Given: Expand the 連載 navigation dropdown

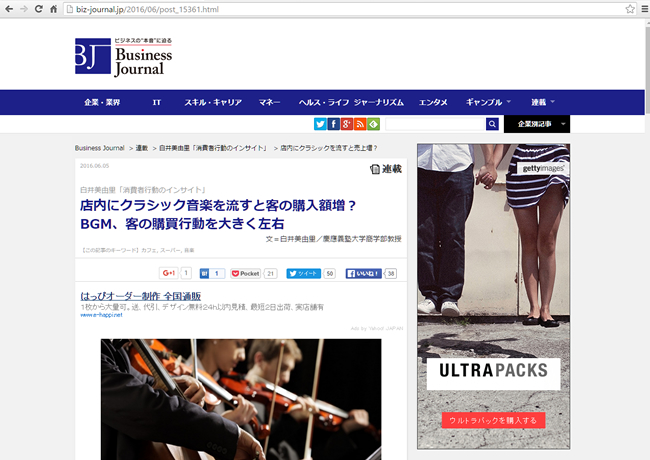Looking at the screenshot, I should pos(543,102).
